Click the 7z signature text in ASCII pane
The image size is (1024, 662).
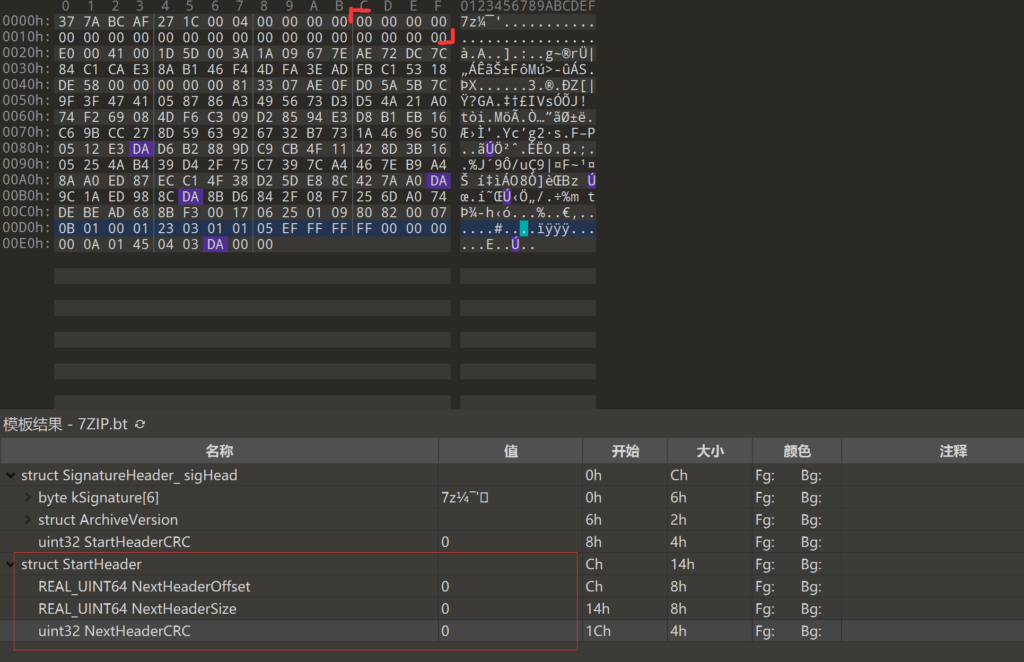[470, 22]
